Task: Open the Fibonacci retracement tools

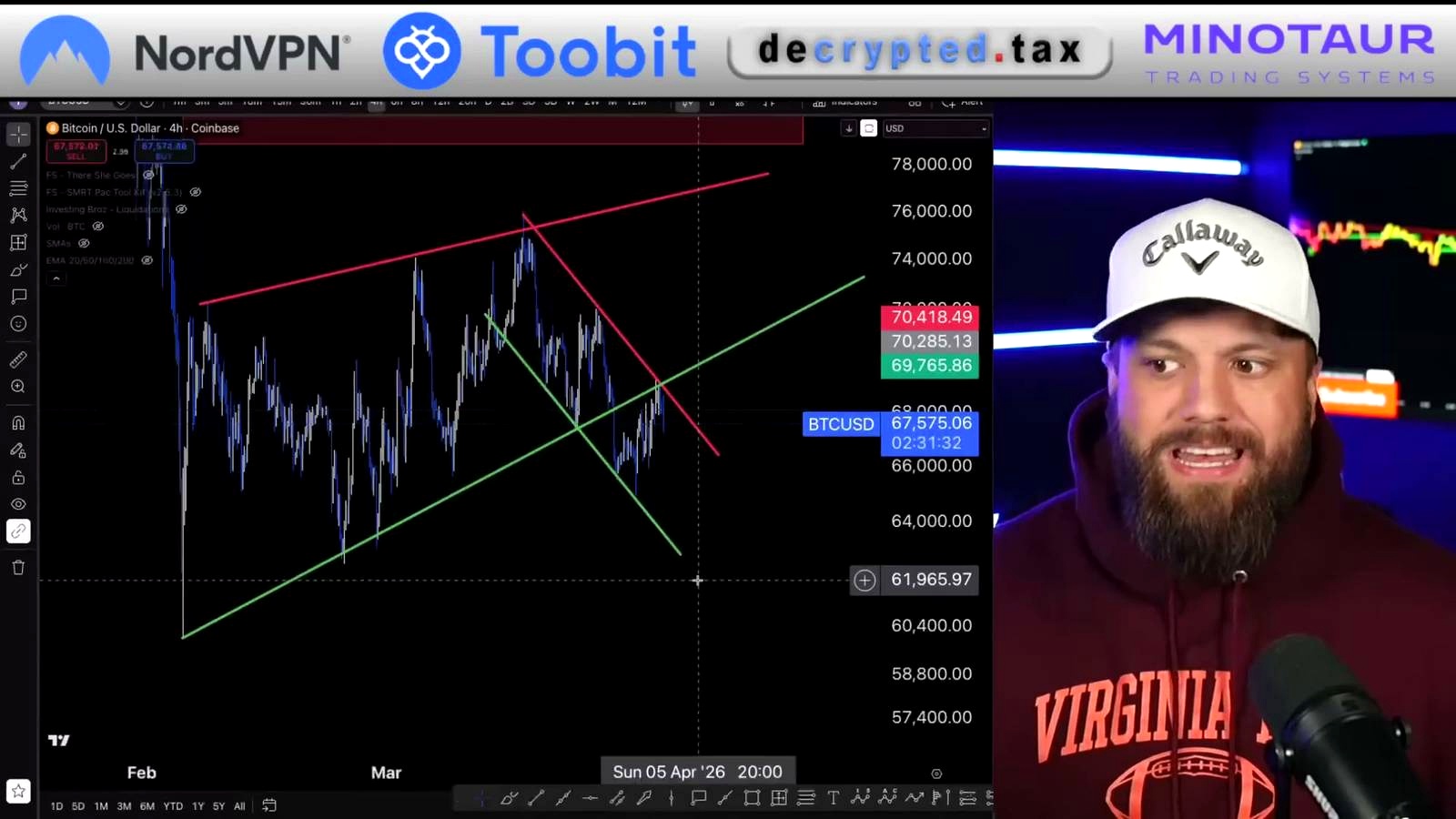Action: 18,188
